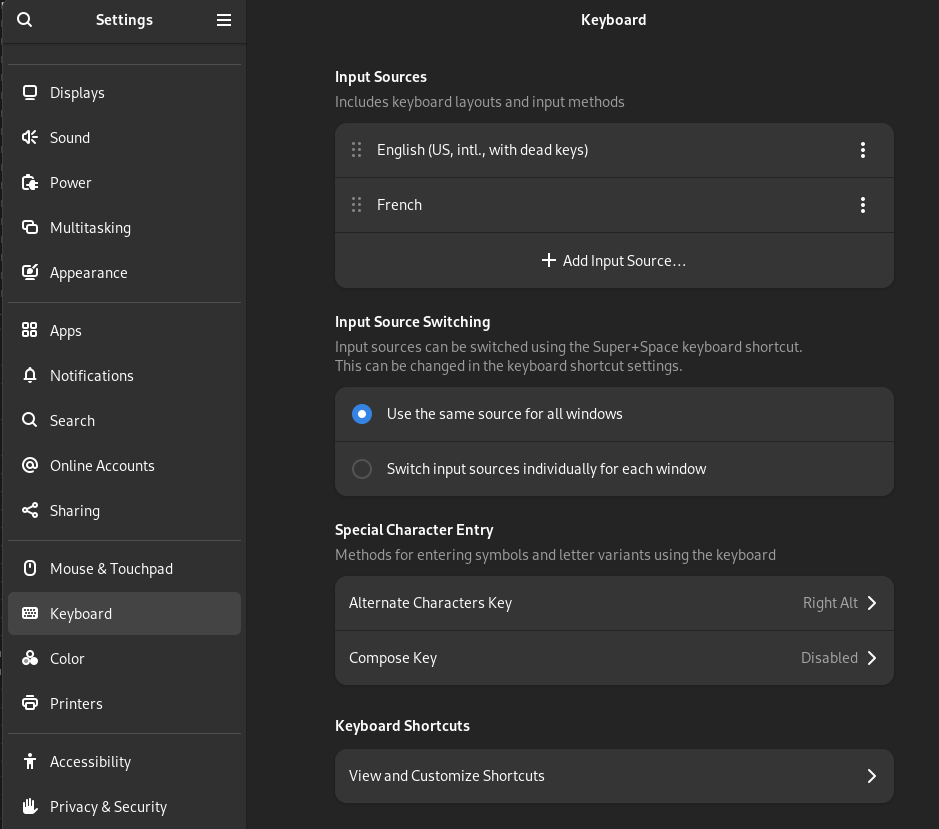
Task: Open the Settings search icon
Action: point(25,20)
